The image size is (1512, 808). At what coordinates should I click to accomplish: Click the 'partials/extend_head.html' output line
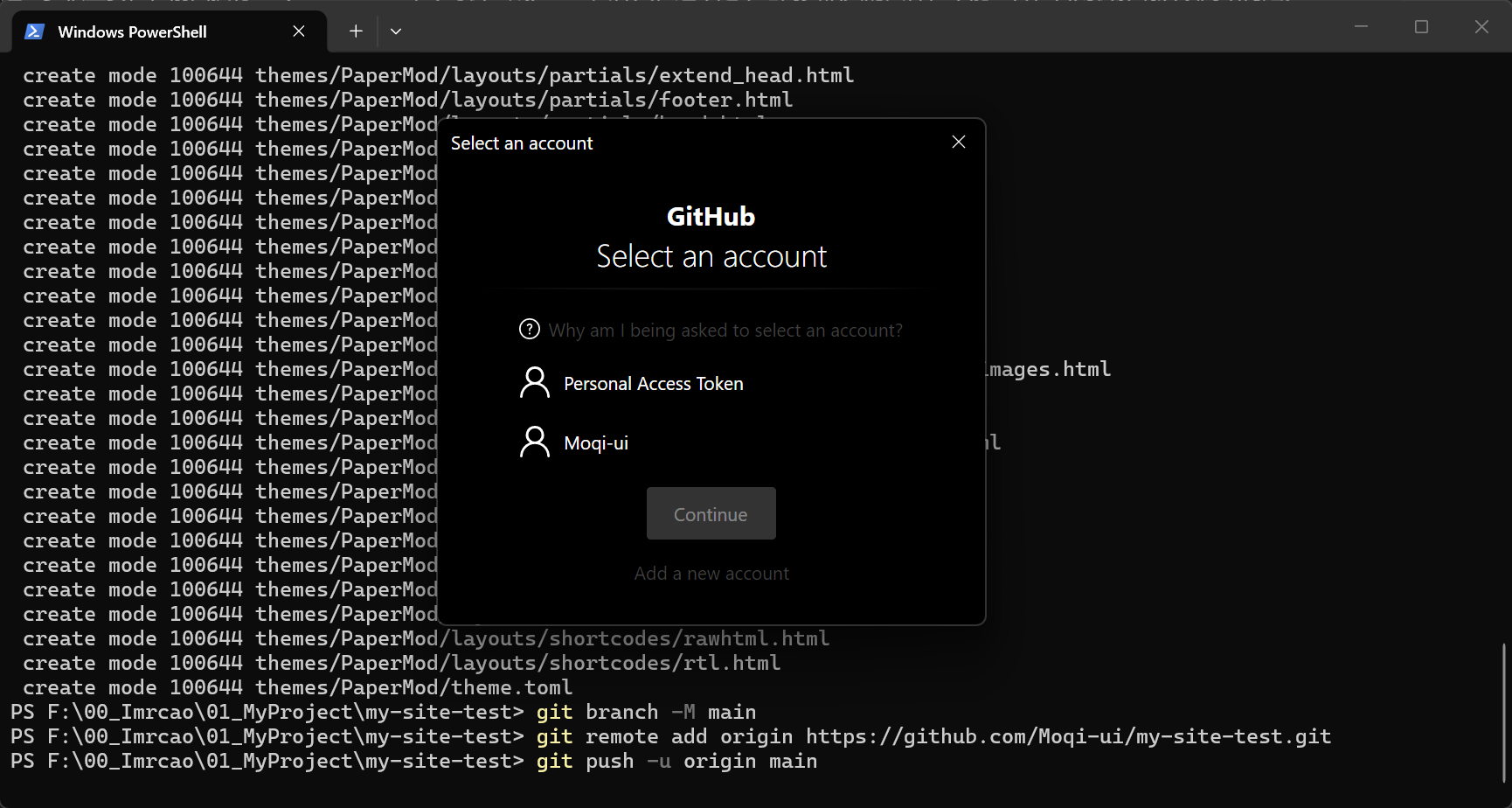[439, 76]
